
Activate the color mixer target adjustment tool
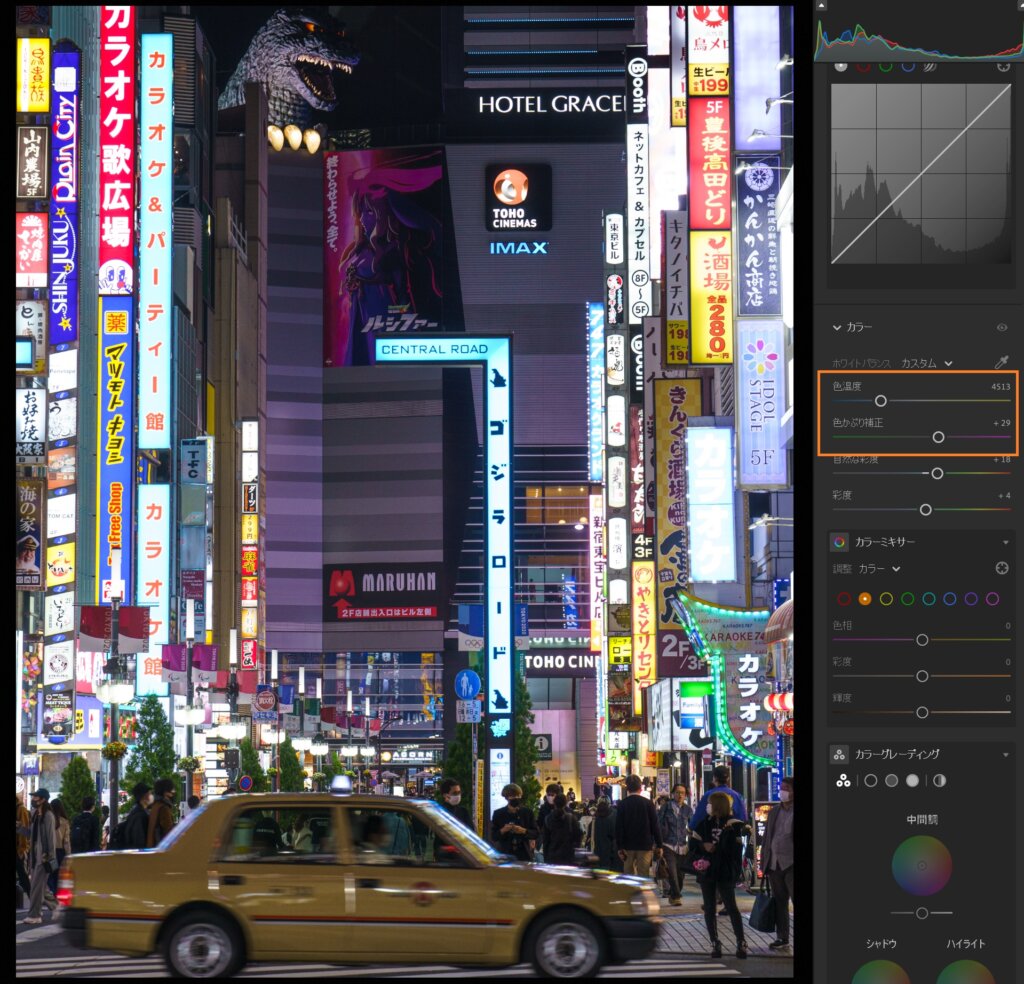1002,569
